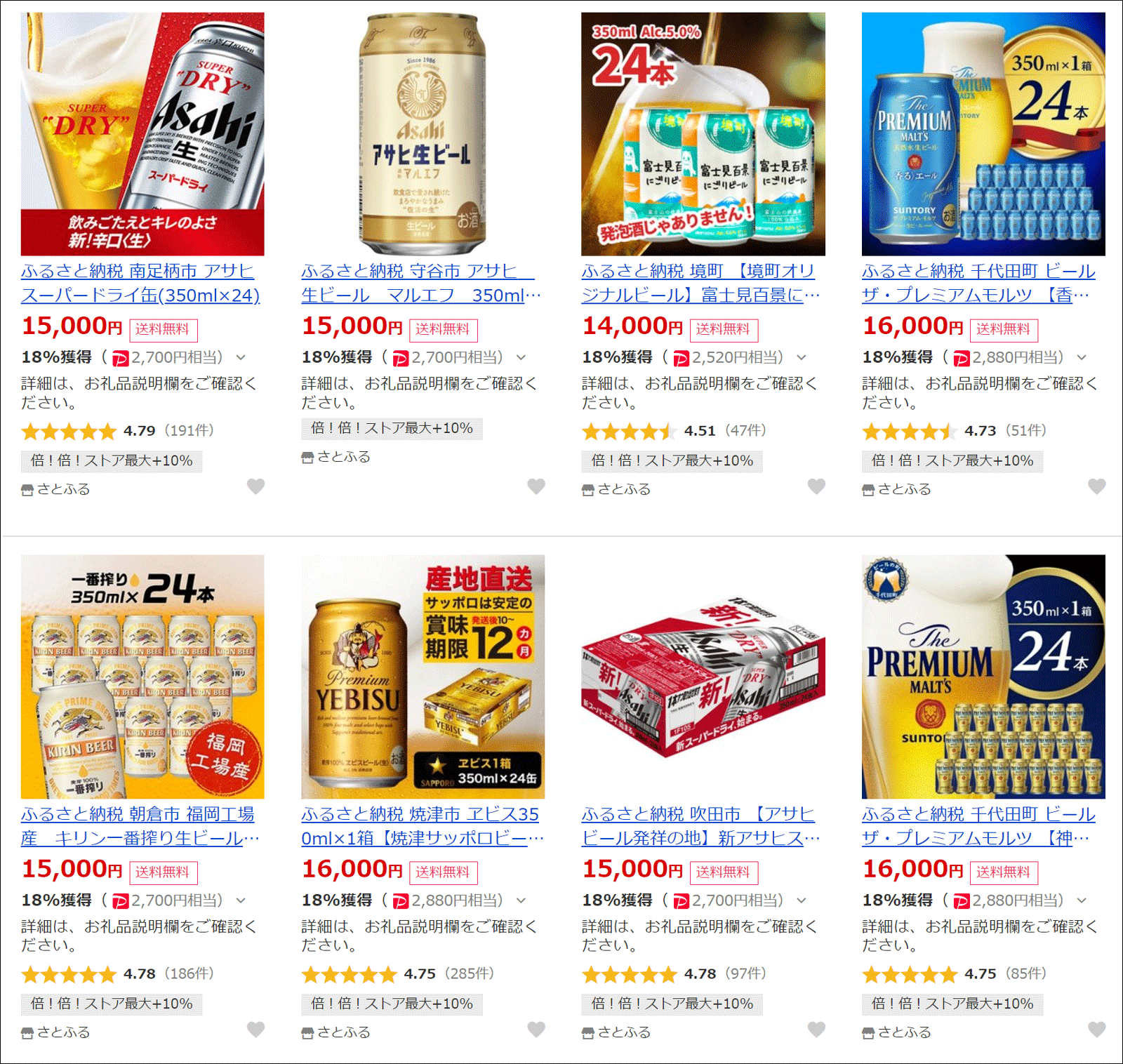The width and height of the screenshot is (1123, 1064).
Task: Favorite the Fujimi Hyakkei beer with heart
Action: click(x=816, y=486)
